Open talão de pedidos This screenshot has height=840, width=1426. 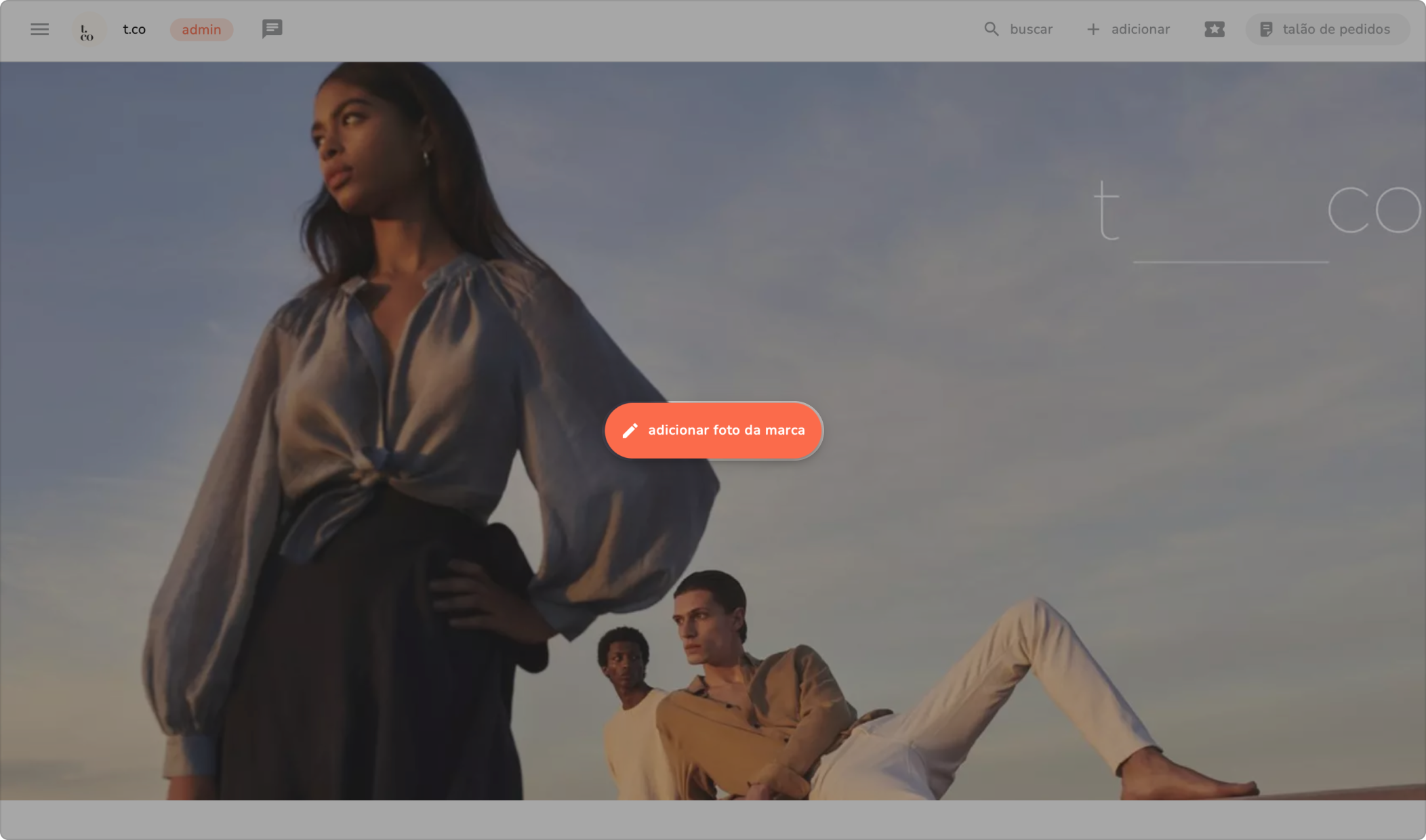coord(1335,29)
